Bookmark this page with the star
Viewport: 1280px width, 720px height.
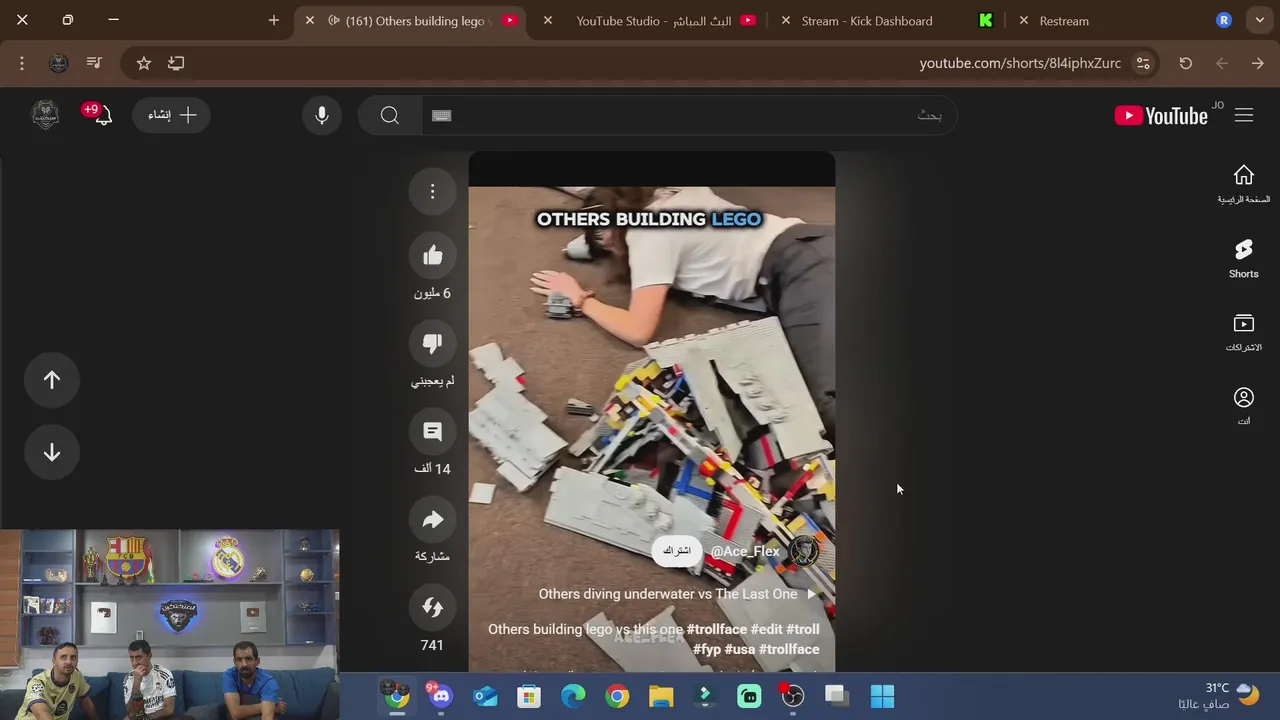click(144, 63)
